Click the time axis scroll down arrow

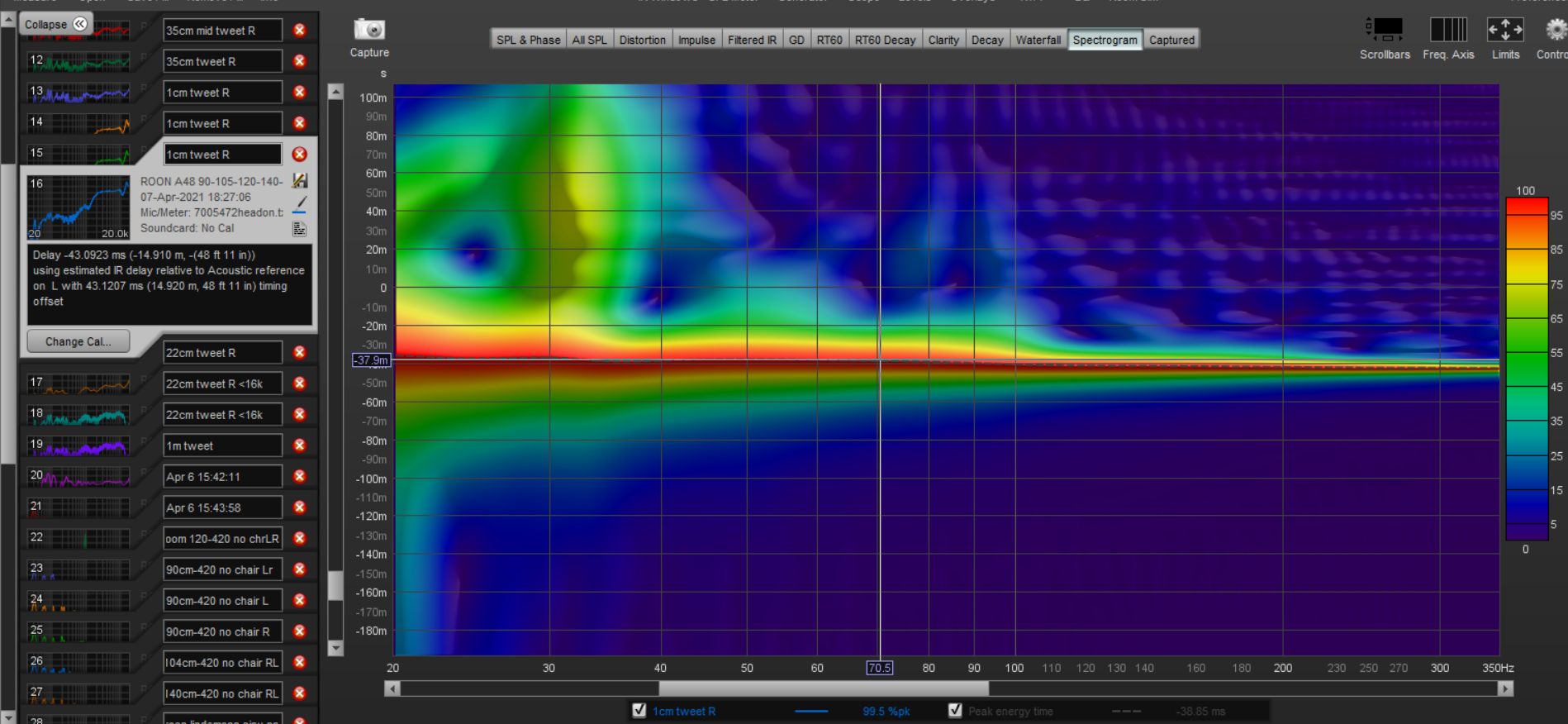(x=335, y=648)
